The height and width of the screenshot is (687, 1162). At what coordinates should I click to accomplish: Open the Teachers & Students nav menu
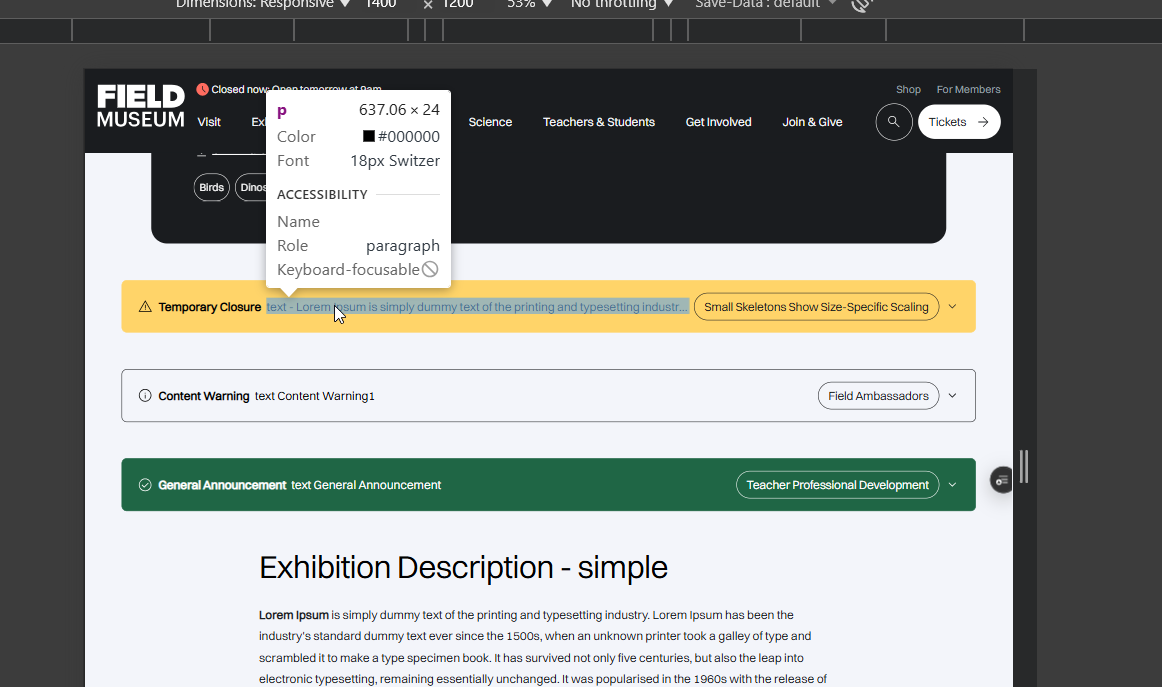point(598,122)
